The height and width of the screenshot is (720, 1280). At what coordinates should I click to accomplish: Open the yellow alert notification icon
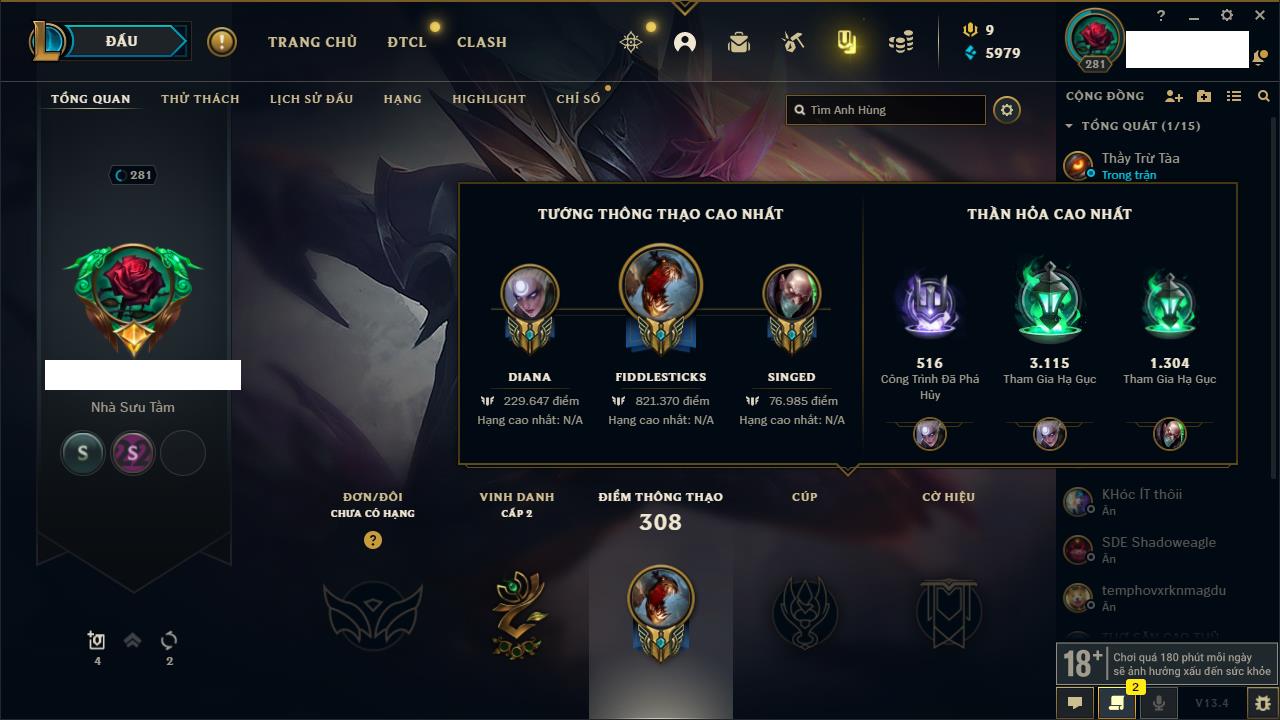point(222,42)
